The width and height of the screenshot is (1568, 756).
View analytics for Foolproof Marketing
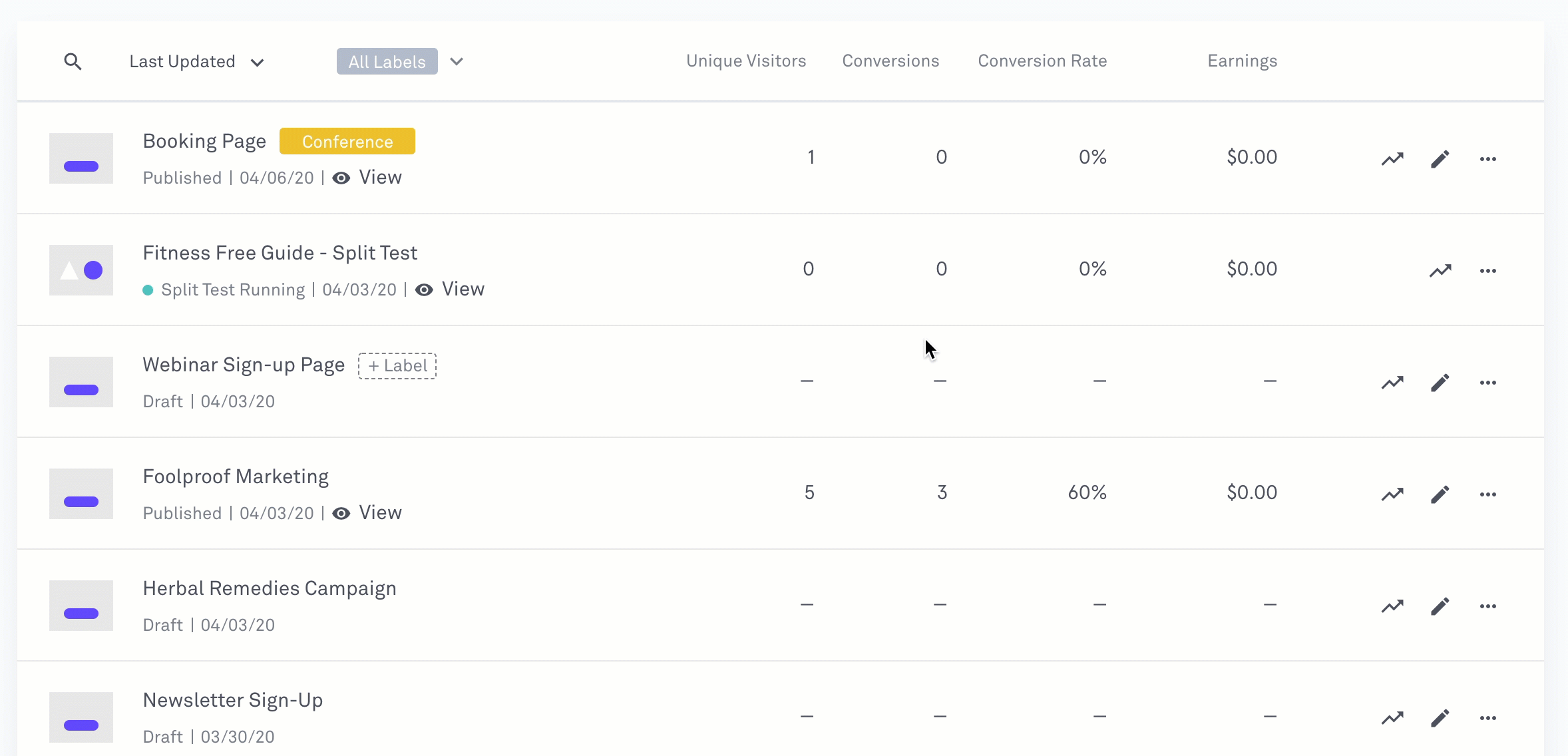click(1392, 494)
